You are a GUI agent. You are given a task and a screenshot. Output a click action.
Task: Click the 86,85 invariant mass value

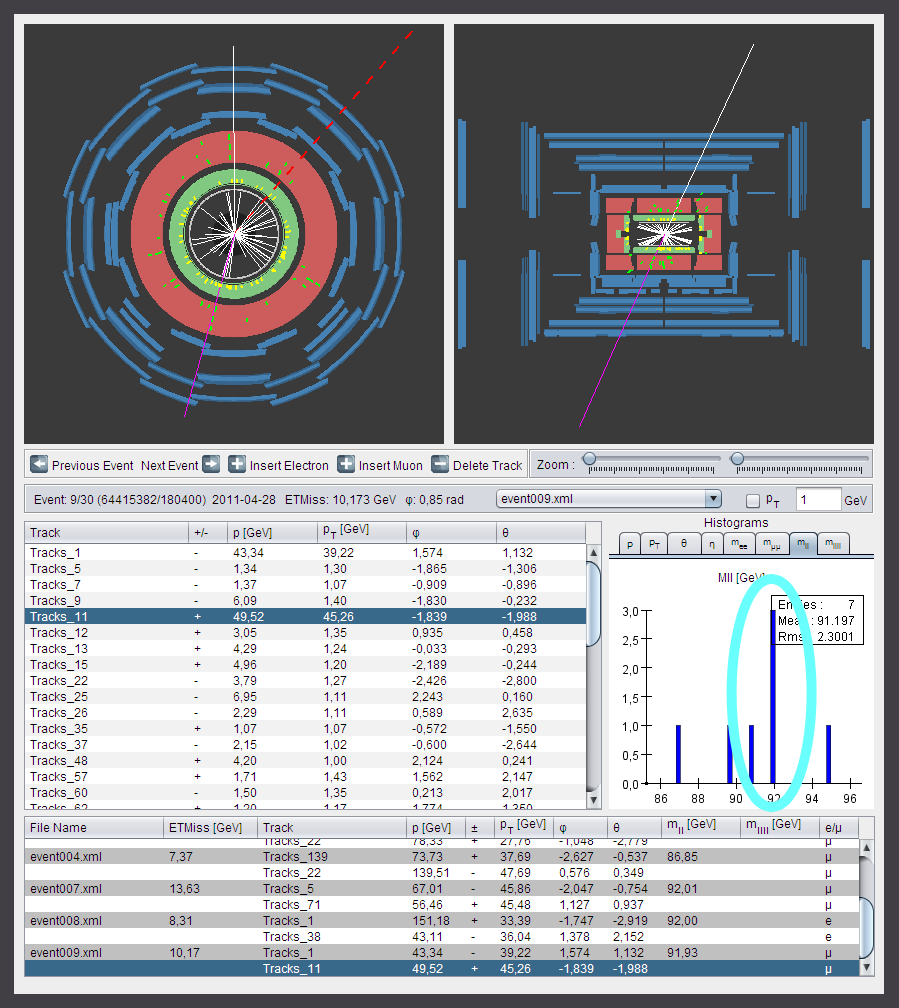682,857
